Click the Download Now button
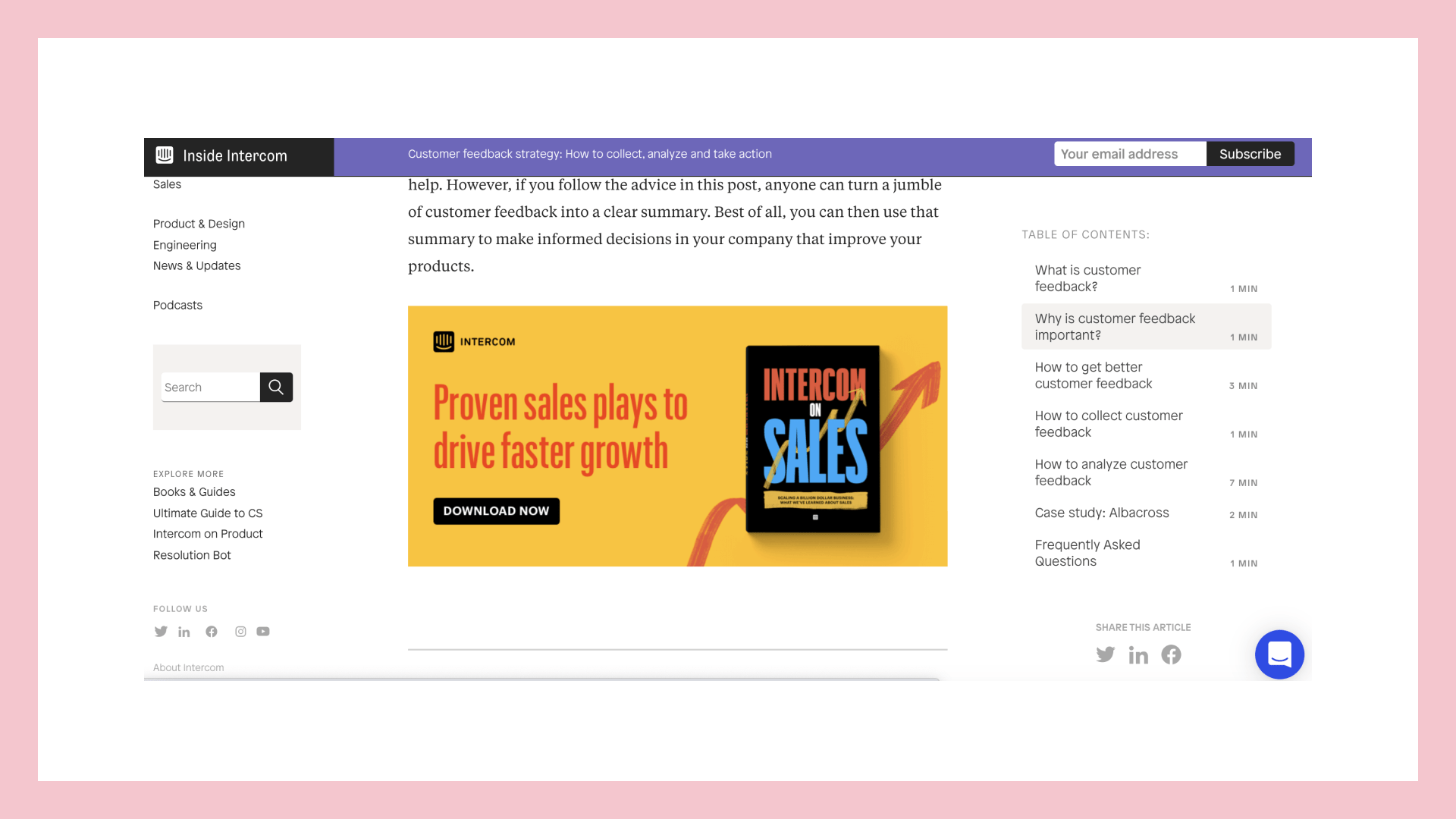 point(496,511)
